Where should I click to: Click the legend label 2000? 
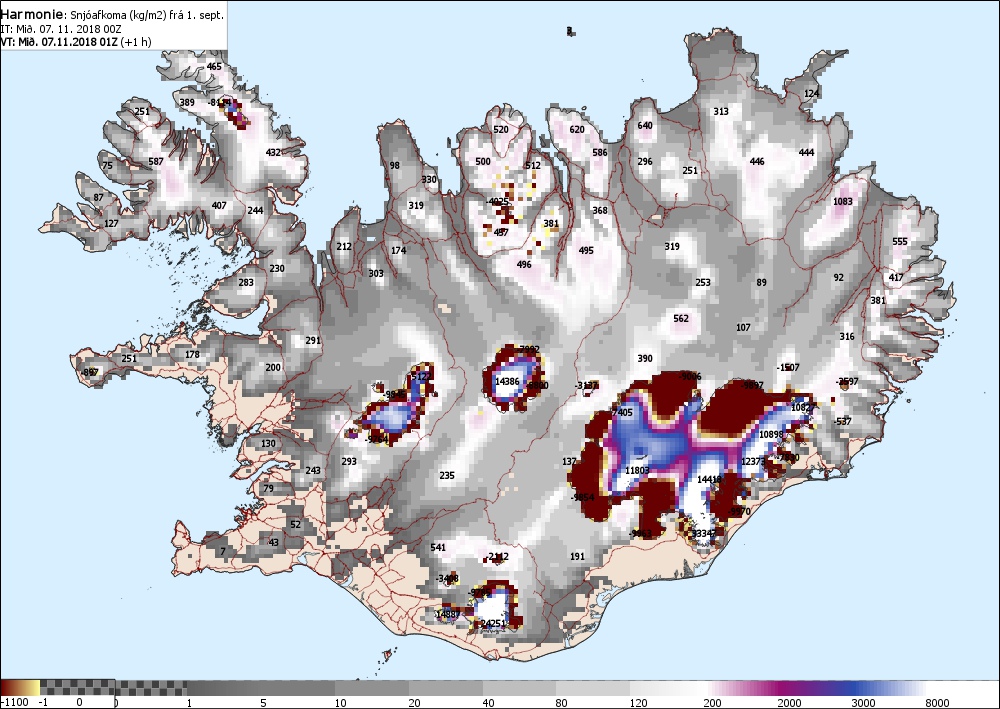789,703
